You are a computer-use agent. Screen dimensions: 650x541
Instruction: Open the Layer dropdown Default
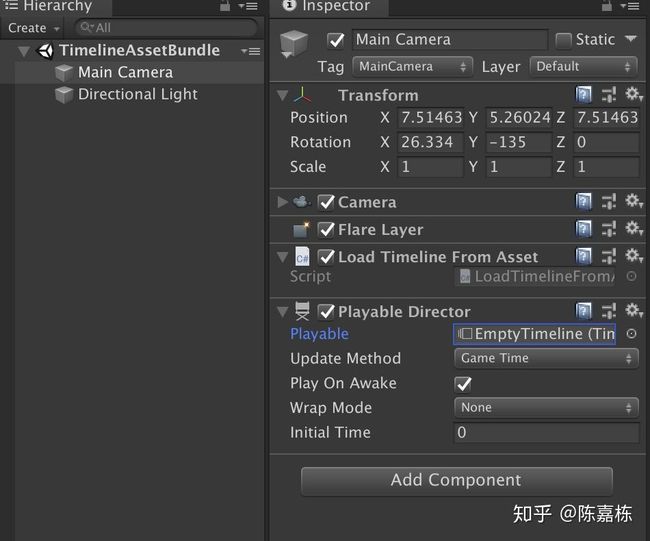point(584,66)
